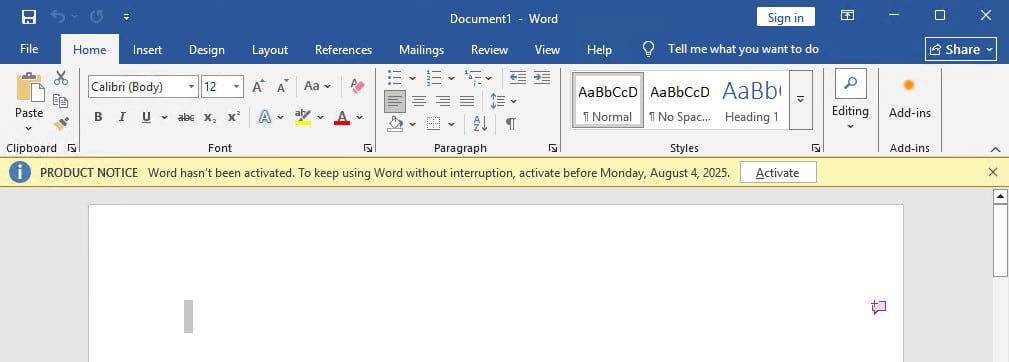Click the scrollbar up arrow
The height and width of the screenshot is (362, 1009).
coord(1000,196)
